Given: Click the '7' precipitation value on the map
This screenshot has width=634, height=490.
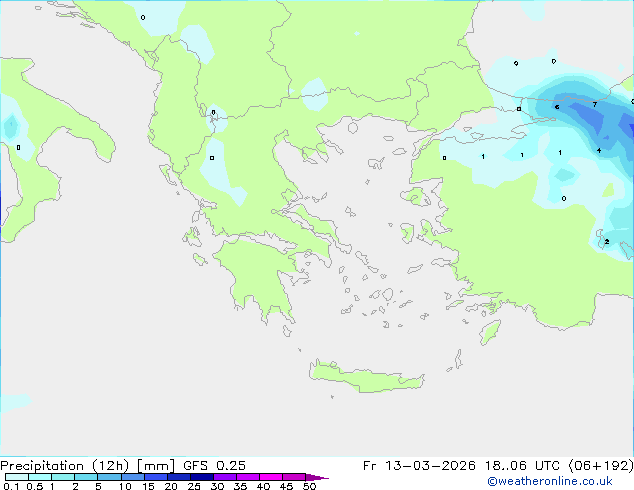Looking at the screenshot, I should [595, 104].
